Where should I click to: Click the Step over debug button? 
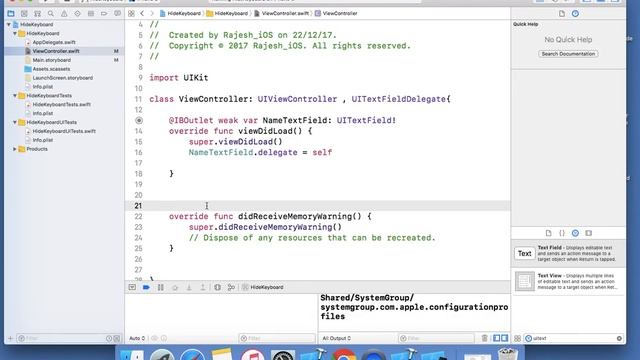(175, 287)
